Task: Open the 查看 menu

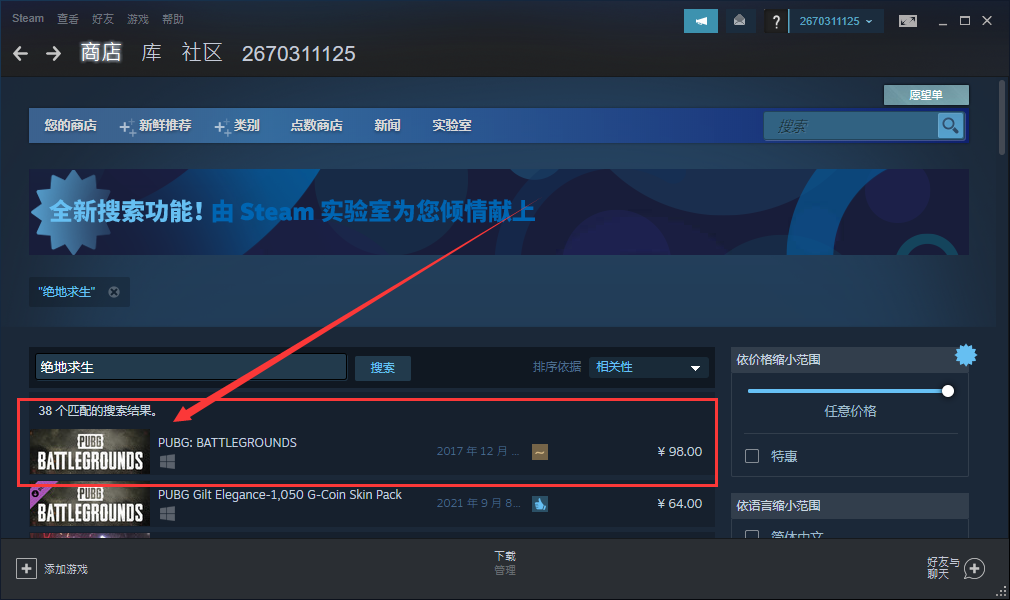Action: point(68,19)
